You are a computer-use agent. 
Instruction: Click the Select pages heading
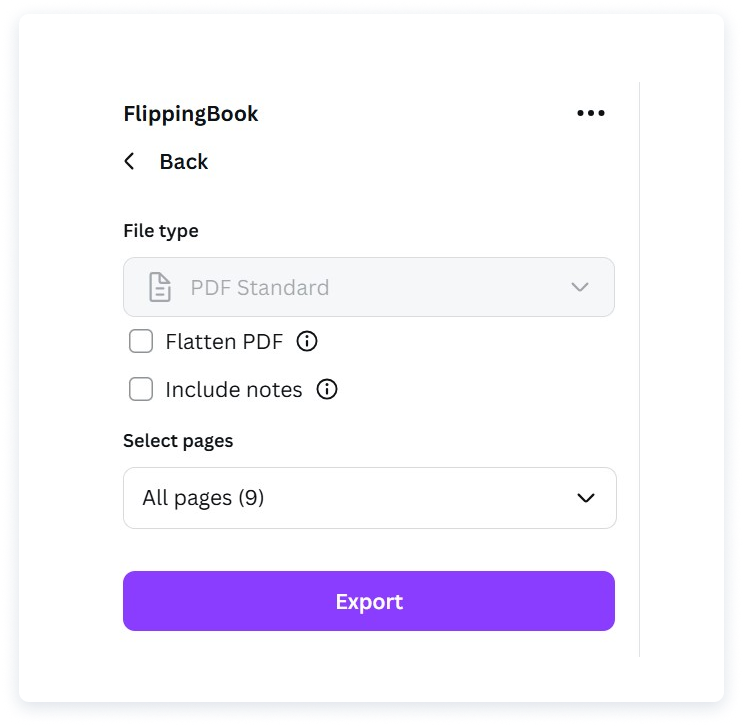pyautogui.click(x=178, y=441)
